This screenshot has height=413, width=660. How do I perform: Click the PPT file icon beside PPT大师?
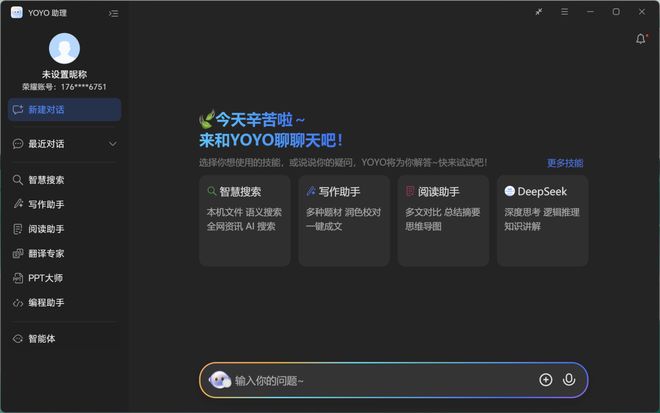(x=18, y=278)
